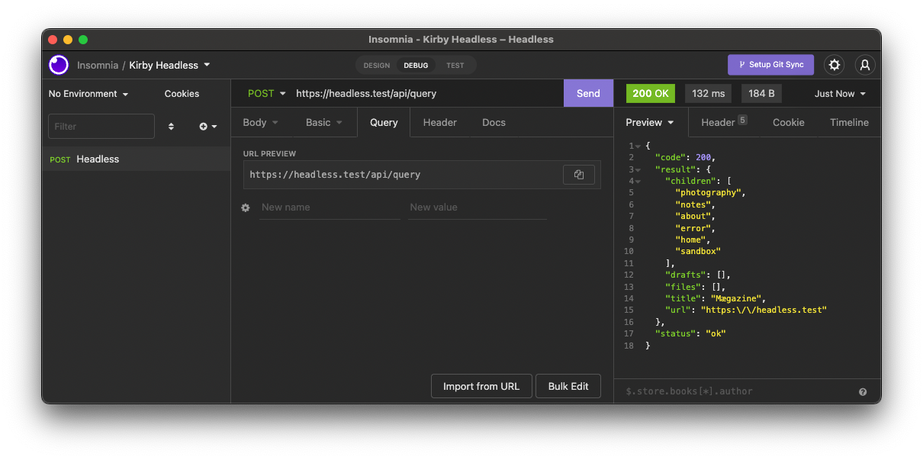This screenshot has height=460, width=924.
Task: Switch to TEST mode
Action: (x=455, y=66)
